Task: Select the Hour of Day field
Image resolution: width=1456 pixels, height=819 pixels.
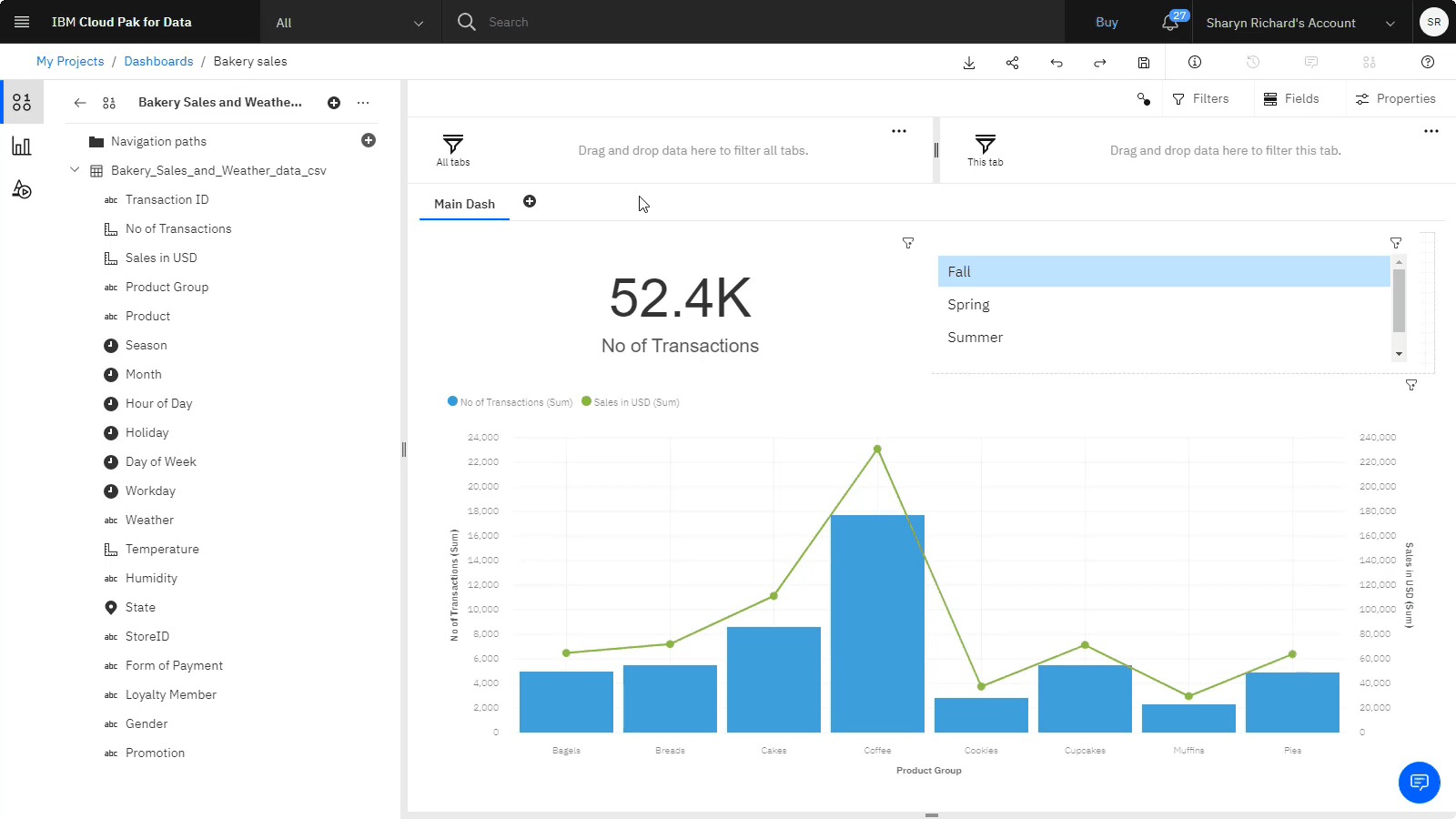Action: click(158, 403)
